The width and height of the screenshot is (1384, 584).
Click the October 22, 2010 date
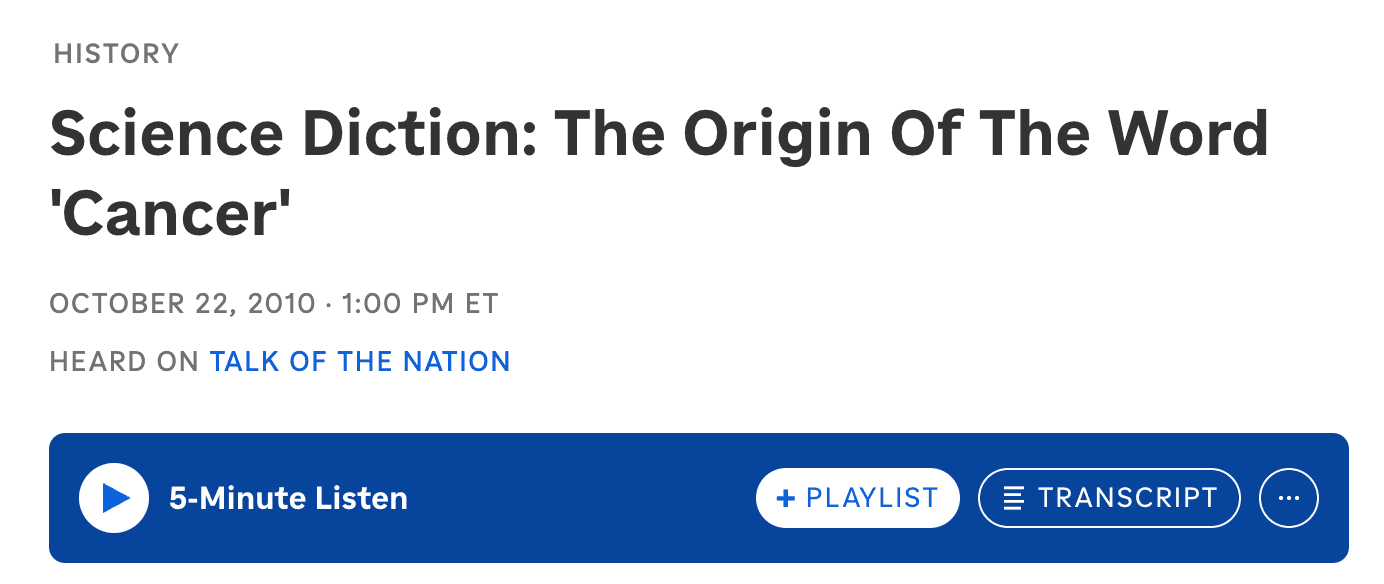point(182,303)
